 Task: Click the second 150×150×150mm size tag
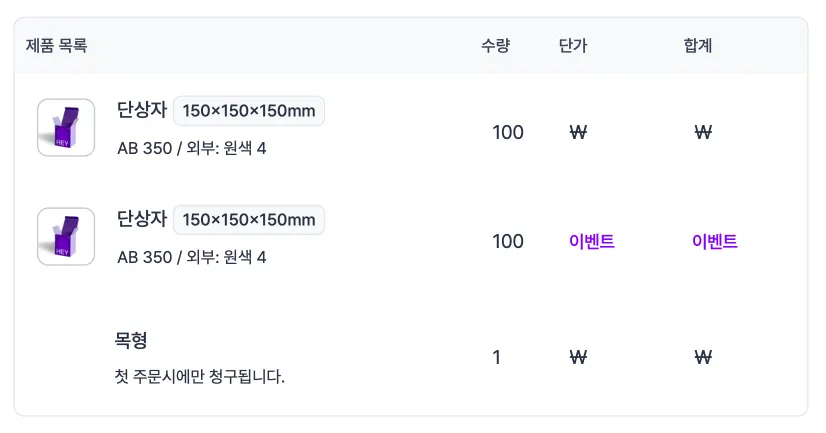pos(249,220)
